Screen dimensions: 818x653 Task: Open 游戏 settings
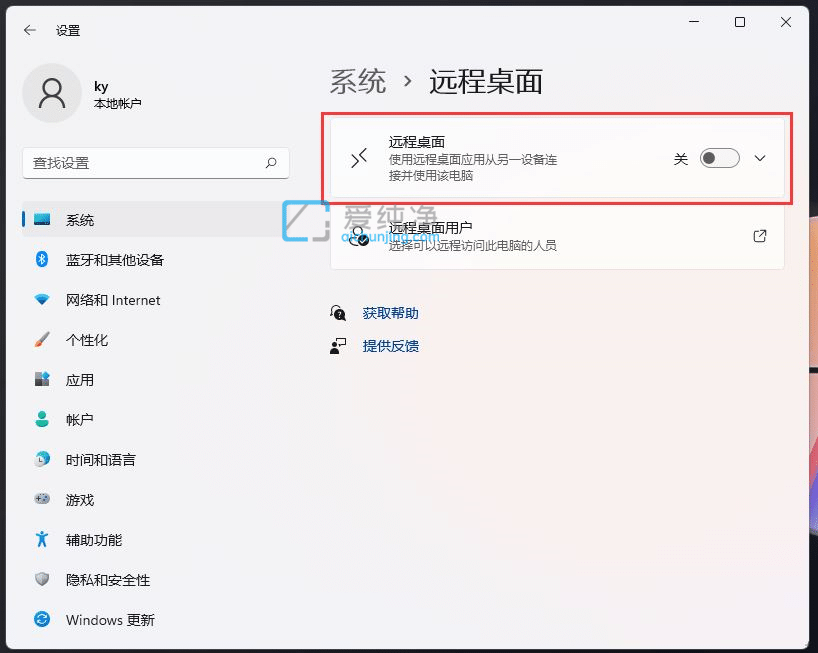(155, 500)
